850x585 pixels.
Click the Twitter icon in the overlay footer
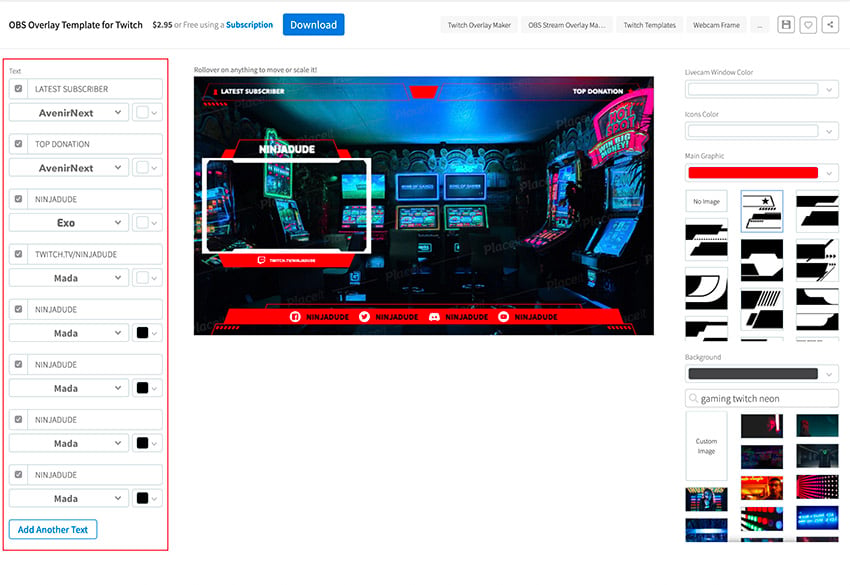pyautogui.click(x=364, y=317)
